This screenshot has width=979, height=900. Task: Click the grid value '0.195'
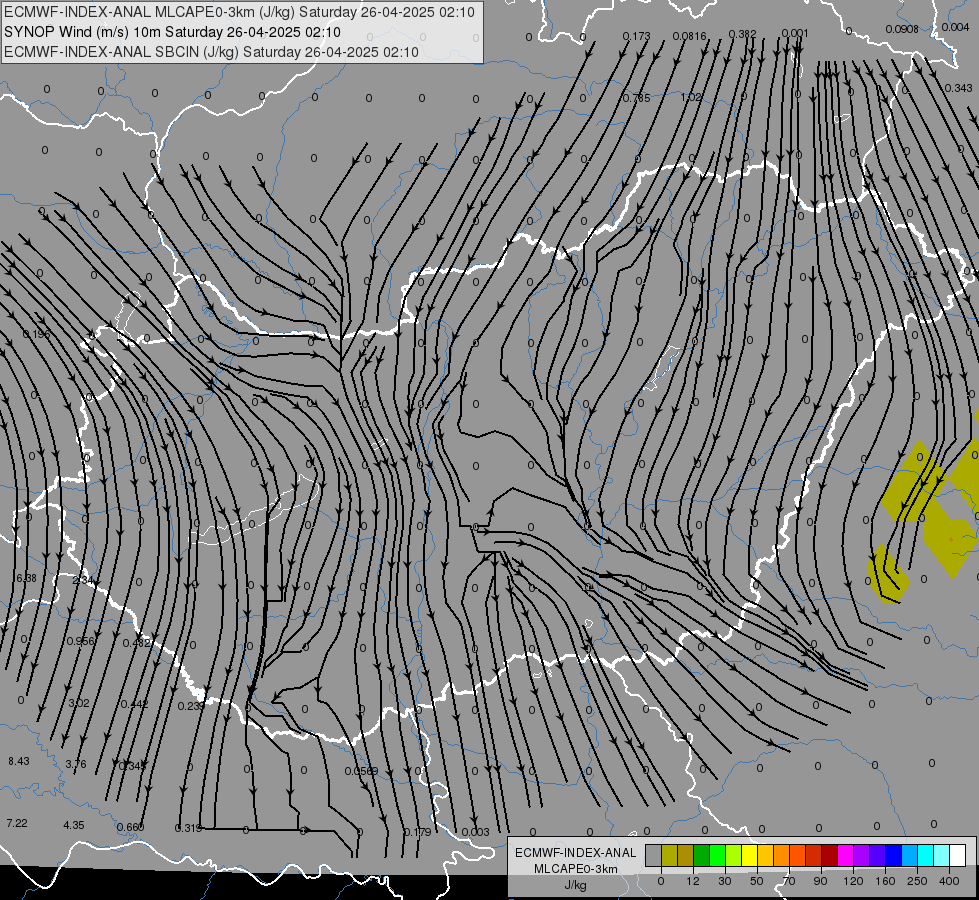pos(36,334)
